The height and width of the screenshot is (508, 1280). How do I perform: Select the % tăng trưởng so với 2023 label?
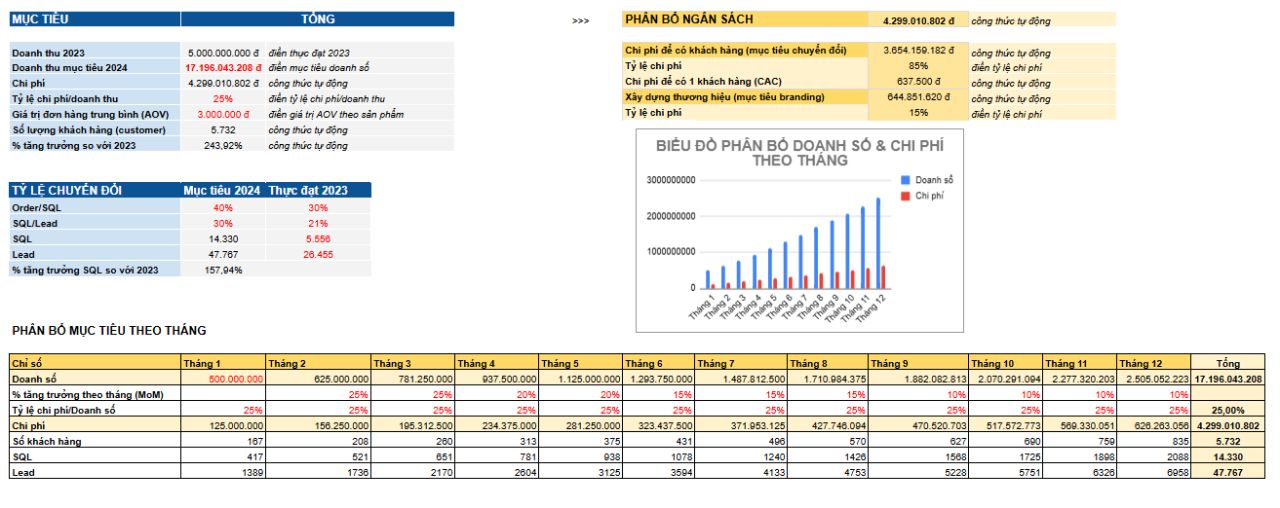point(95,145)
